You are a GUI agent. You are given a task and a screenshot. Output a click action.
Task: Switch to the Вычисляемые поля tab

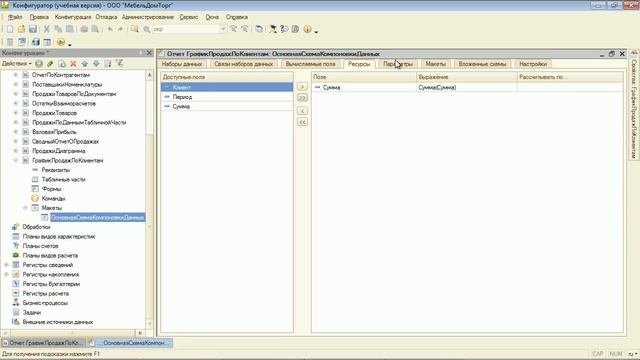coord(310,64)
